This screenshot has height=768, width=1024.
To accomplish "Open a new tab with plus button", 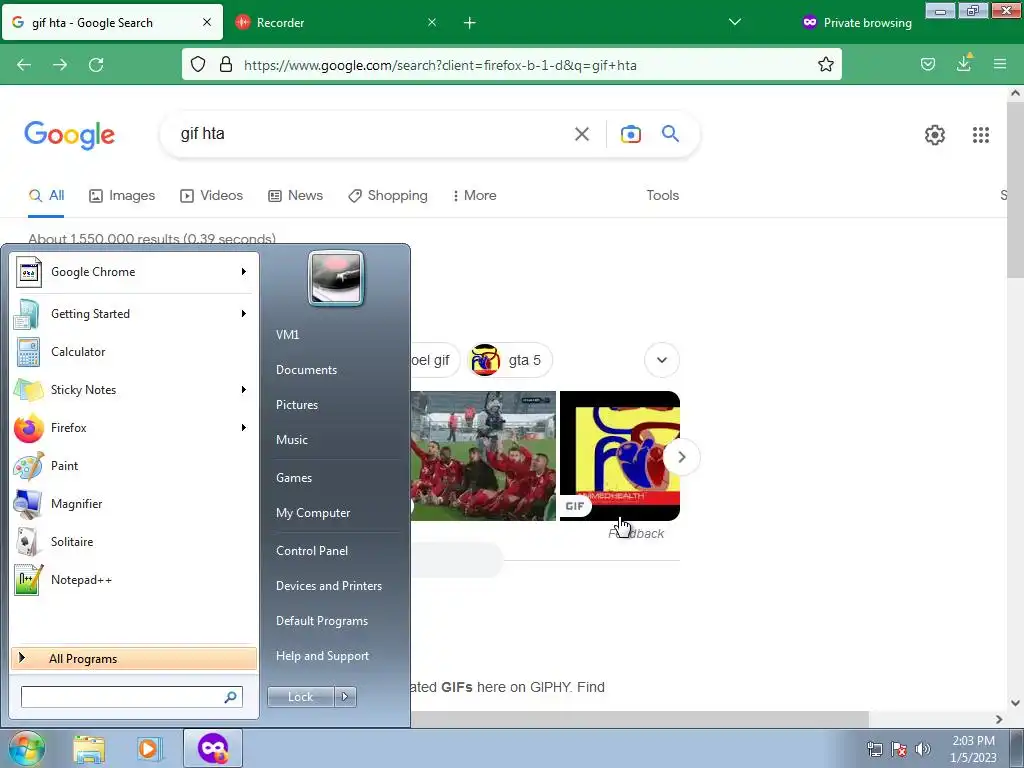I will pyautogui.click(x=470, y=23).
